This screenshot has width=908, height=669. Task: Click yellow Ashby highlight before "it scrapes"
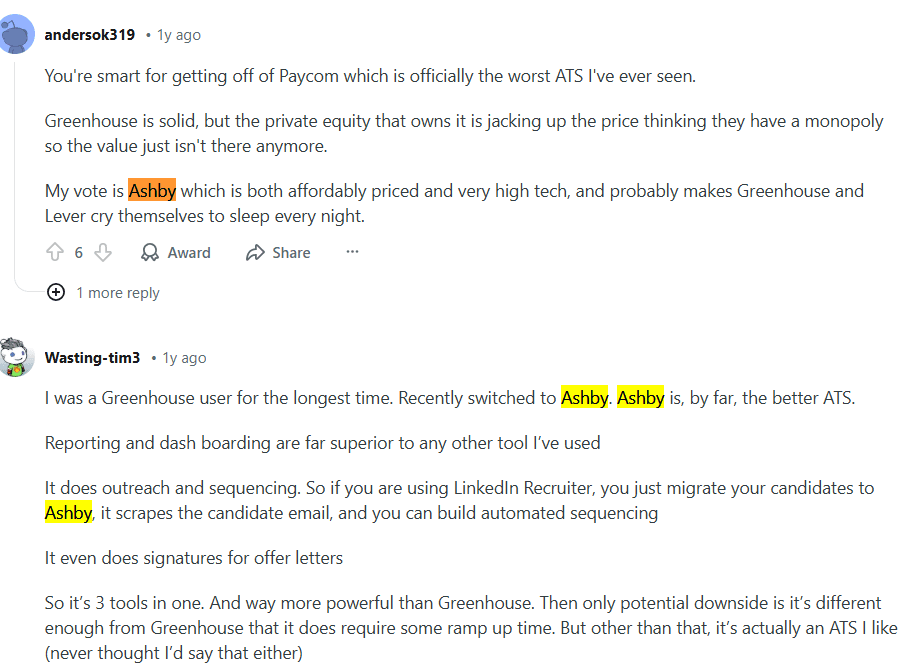[x=68, y=513]
